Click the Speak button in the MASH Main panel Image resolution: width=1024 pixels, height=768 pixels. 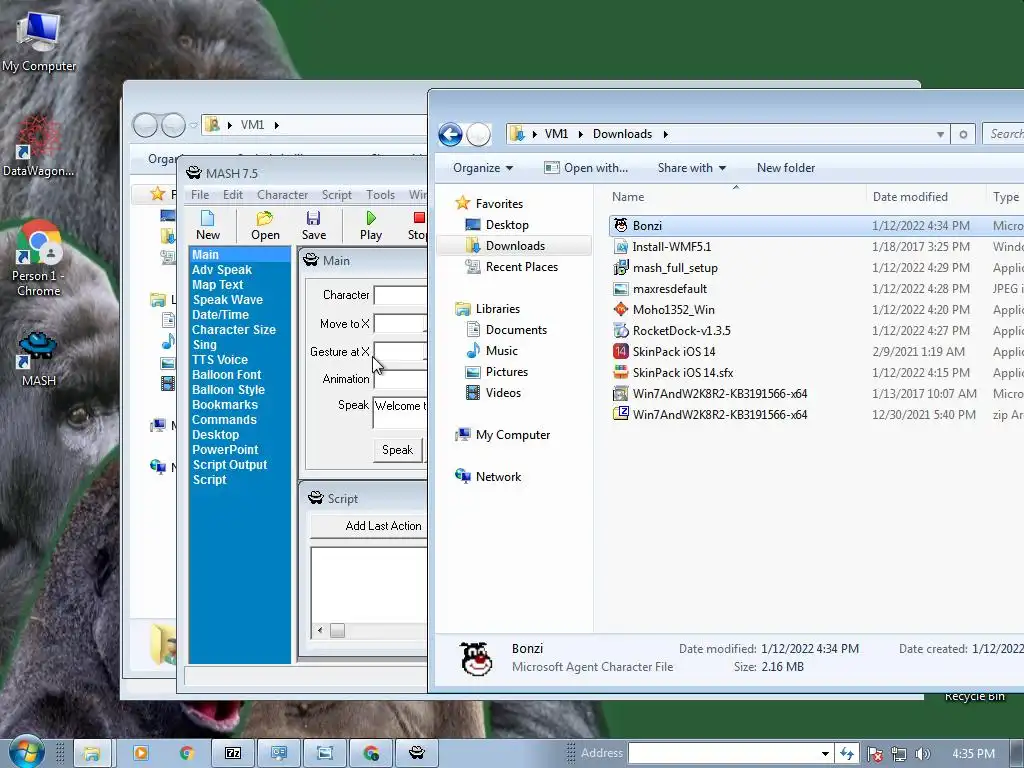click(x=397, y=450)
